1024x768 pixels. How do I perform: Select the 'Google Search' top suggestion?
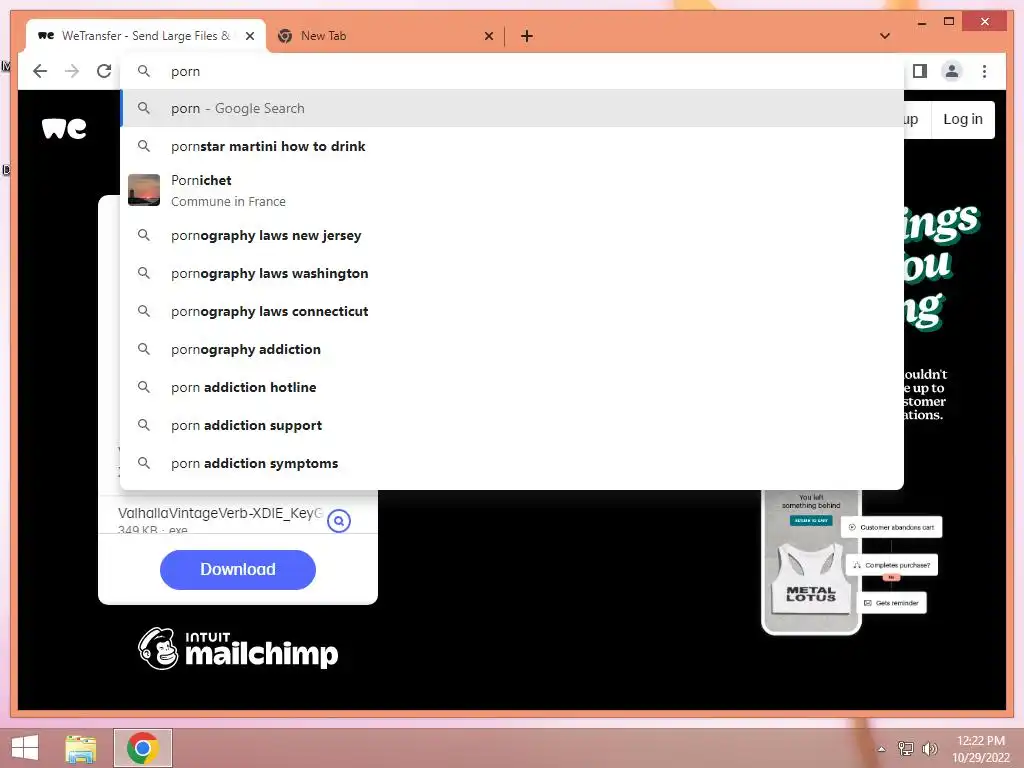[511, 108]
